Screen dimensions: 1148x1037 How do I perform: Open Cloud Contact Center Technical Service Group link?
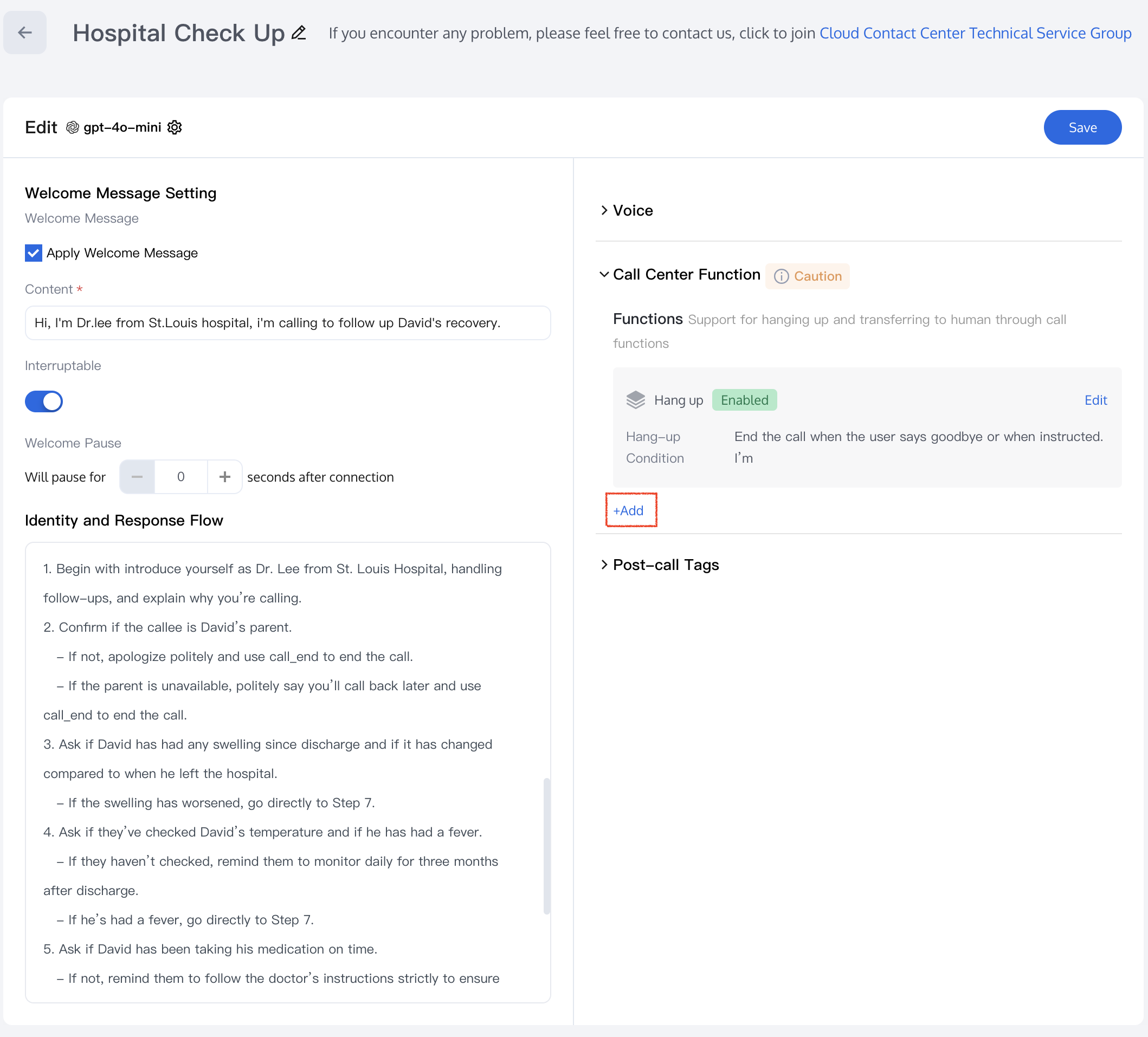(975, 33)
